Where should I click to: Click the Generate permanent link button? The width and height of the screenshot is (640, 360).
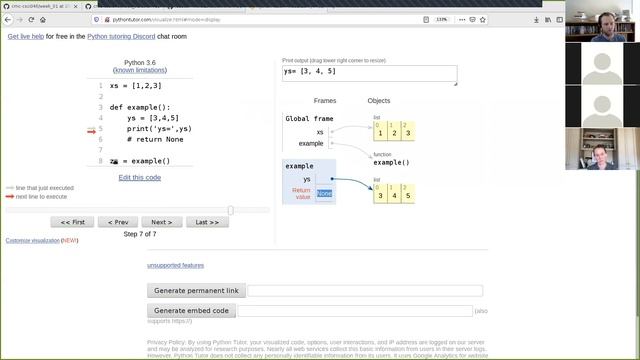pos(196,291)
